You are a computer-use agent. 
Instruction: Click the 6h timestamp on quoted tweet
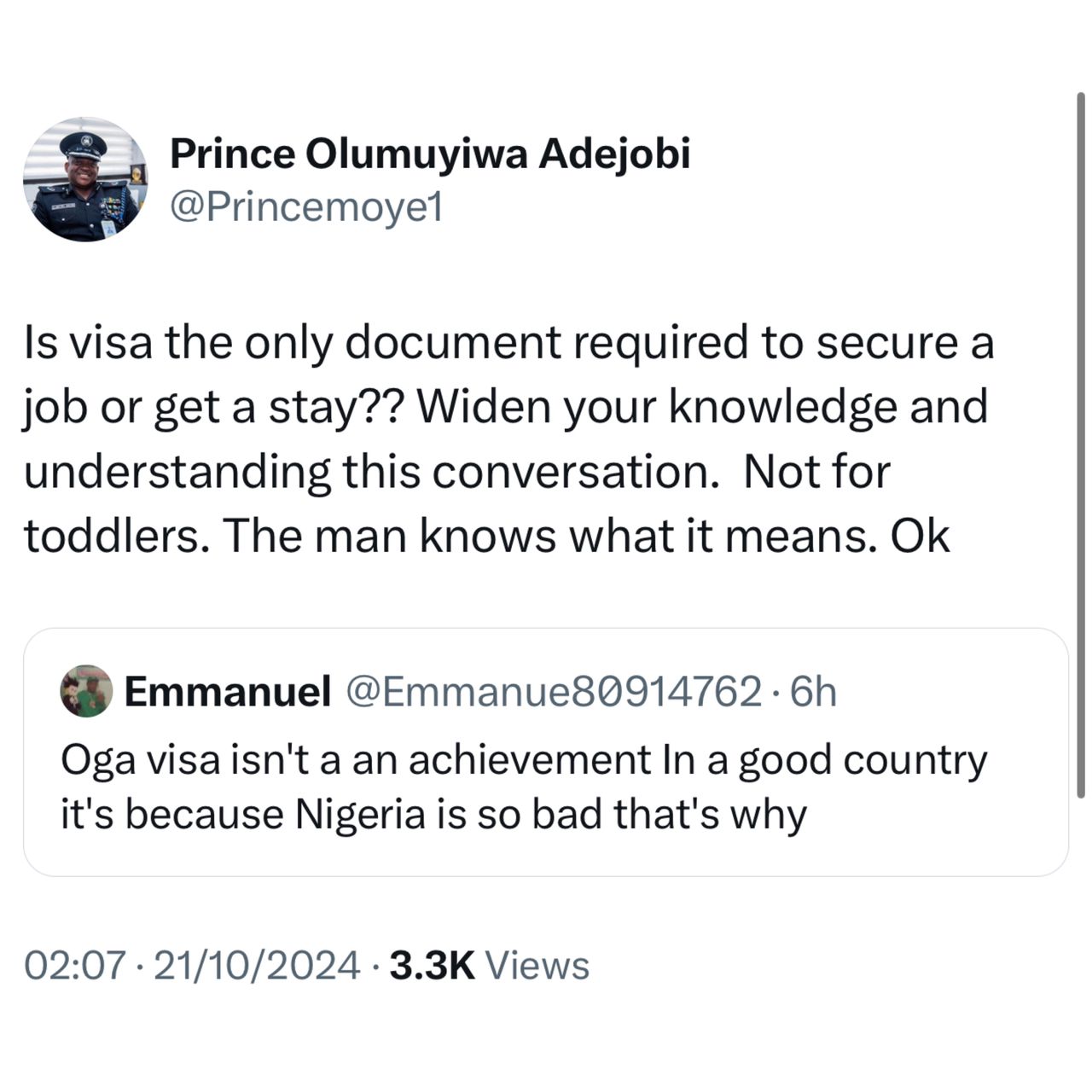pyautogui.click(x=814, y=691)
